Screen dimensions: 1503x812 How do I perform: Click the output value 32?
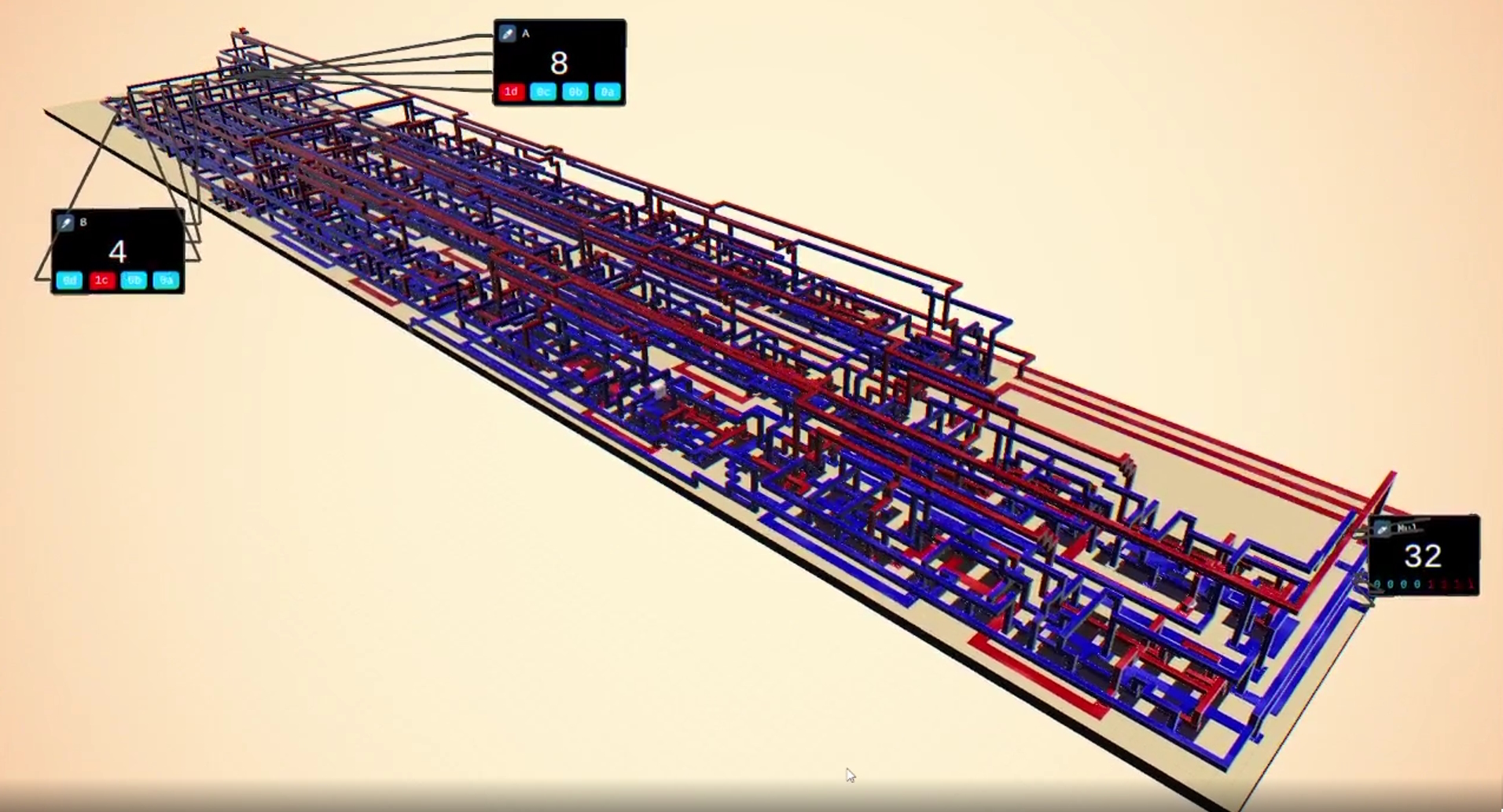click(1422, 557)
